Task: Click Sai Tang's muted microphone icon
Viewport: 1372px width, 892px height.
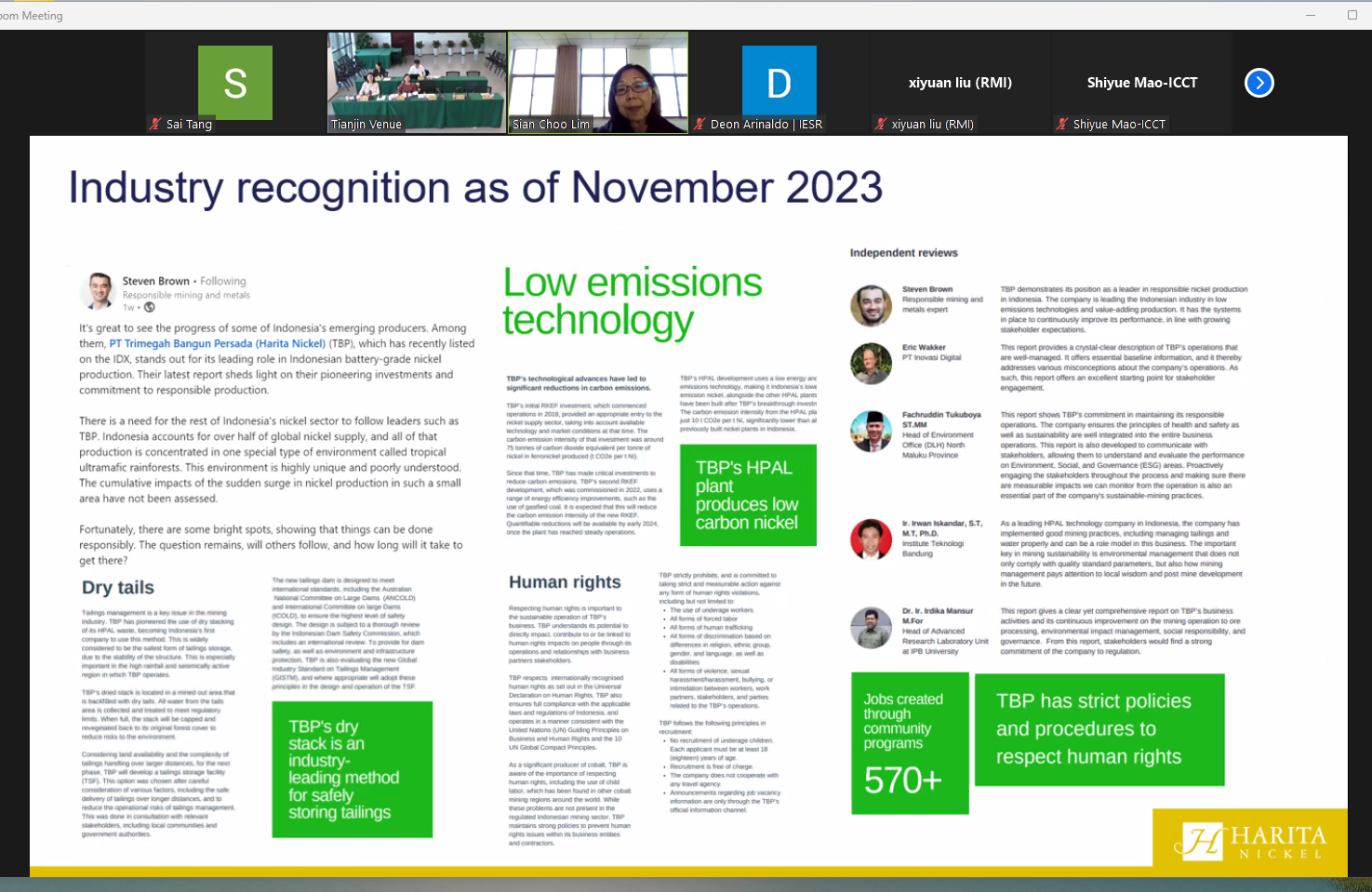Action: click(156, 125)
